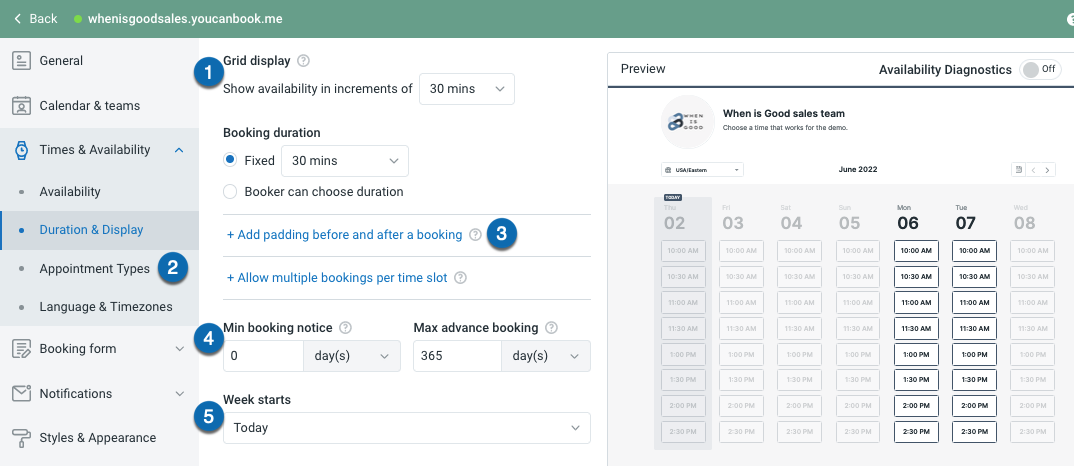Click Add padding before and after a booking
Screen dimensions: 1074x466
[x=344, y=235]
